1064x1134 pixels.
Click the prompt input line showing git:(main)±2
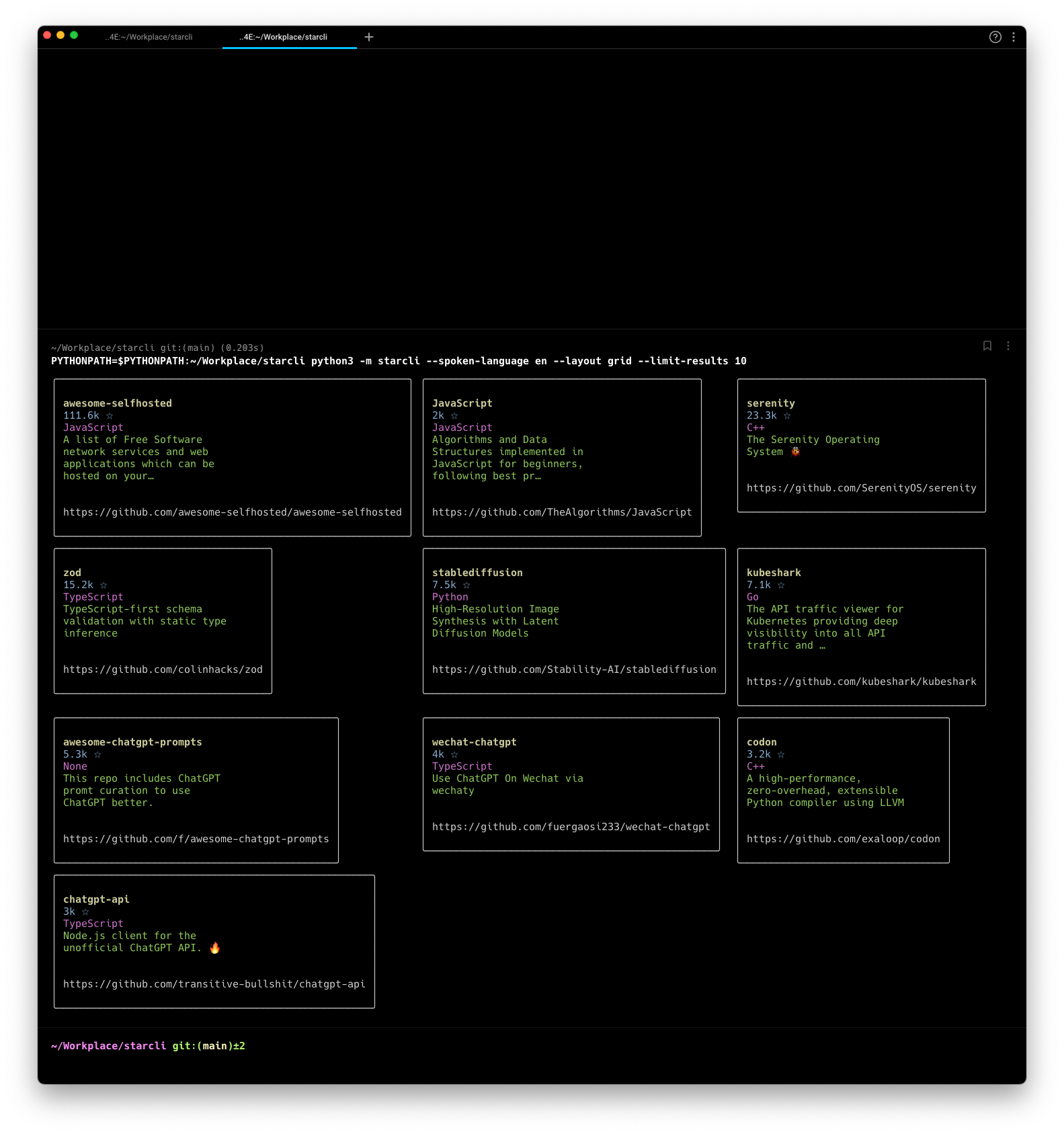pyautogui.click(x=148, y=1046)
